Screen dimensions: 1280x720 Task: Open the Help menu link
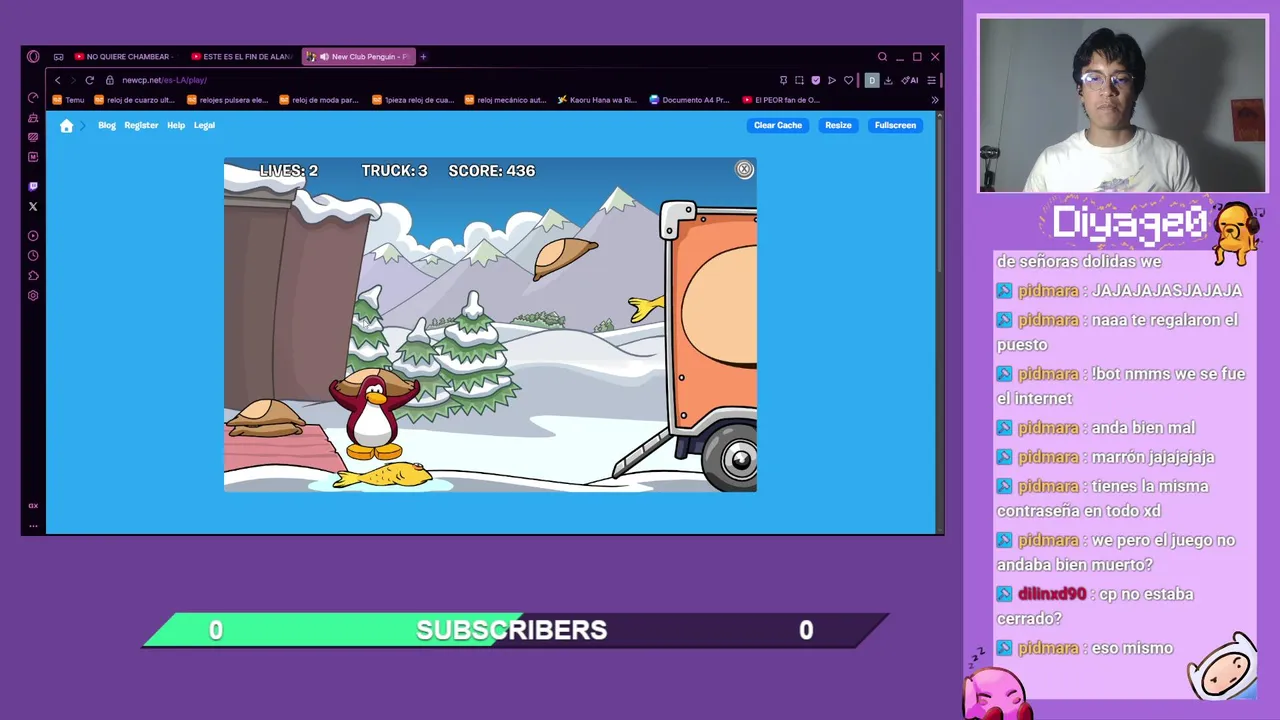tap(176, 125)
